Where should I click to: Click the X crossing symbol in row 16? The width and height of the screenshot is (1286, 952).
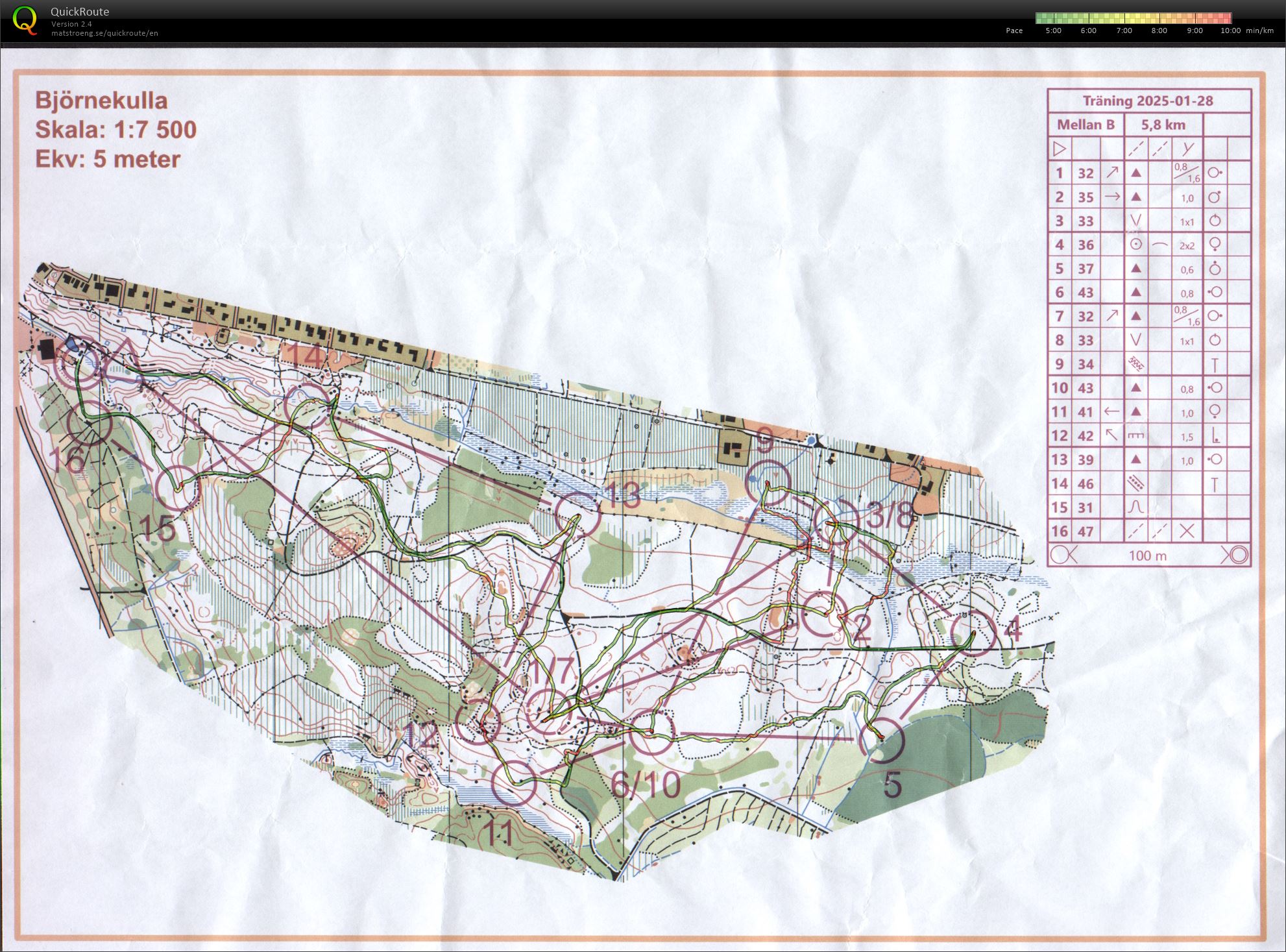coord(1187,531)
